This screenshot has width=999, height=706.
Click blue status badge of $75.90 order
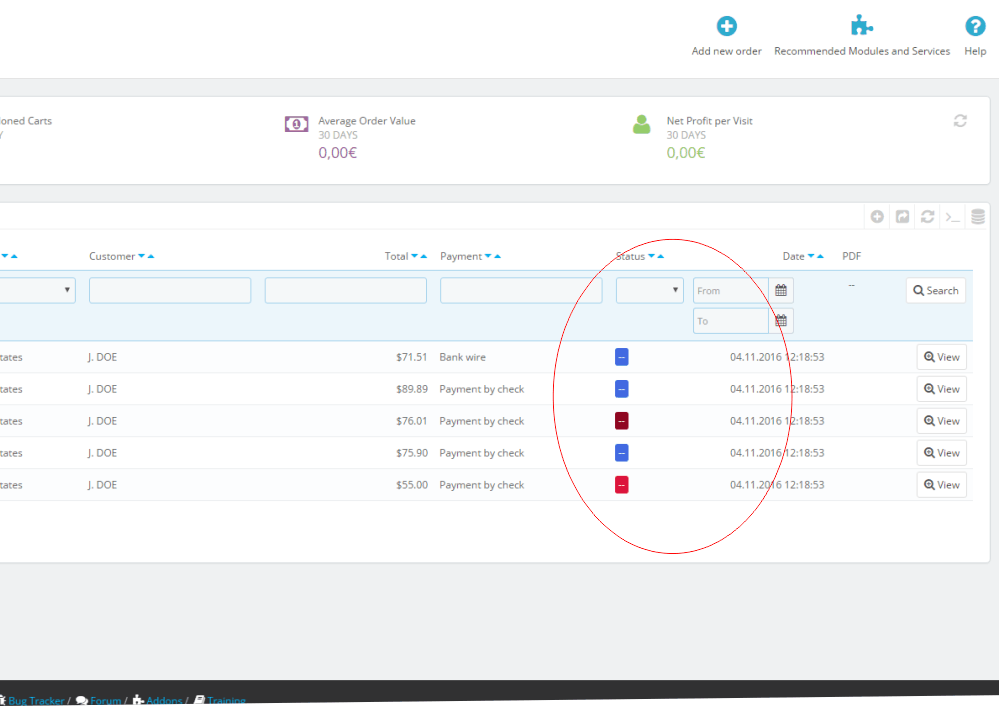tap(622, 453)
